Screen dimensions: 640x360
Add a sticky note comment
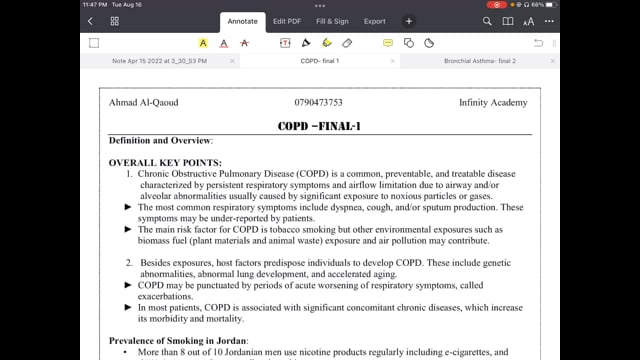[388, 43]
